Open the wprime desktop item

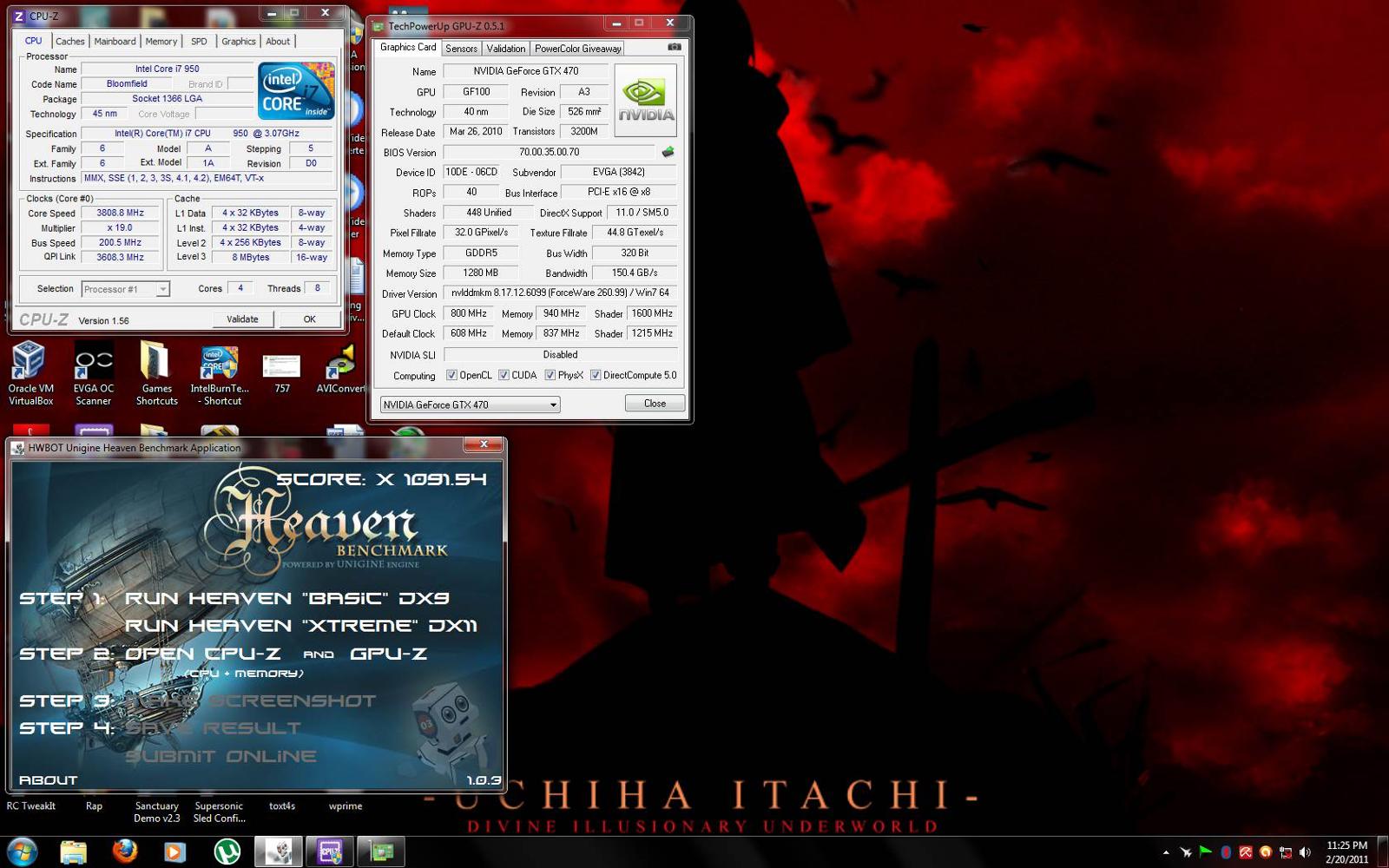346,806
